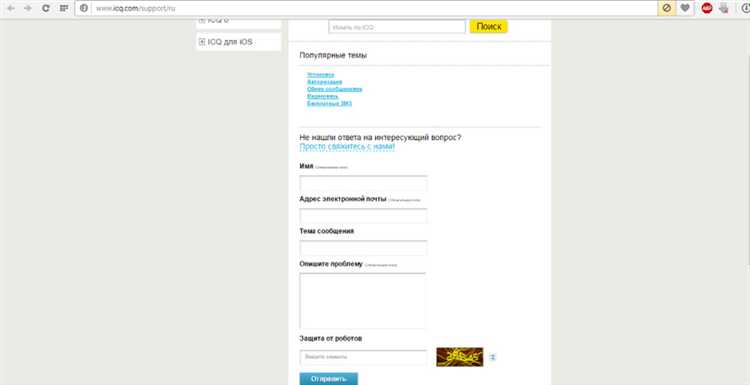Expand the ICQ для iOS tree item
This screenshot has height=385, width=750.
(x=202, y=42)
